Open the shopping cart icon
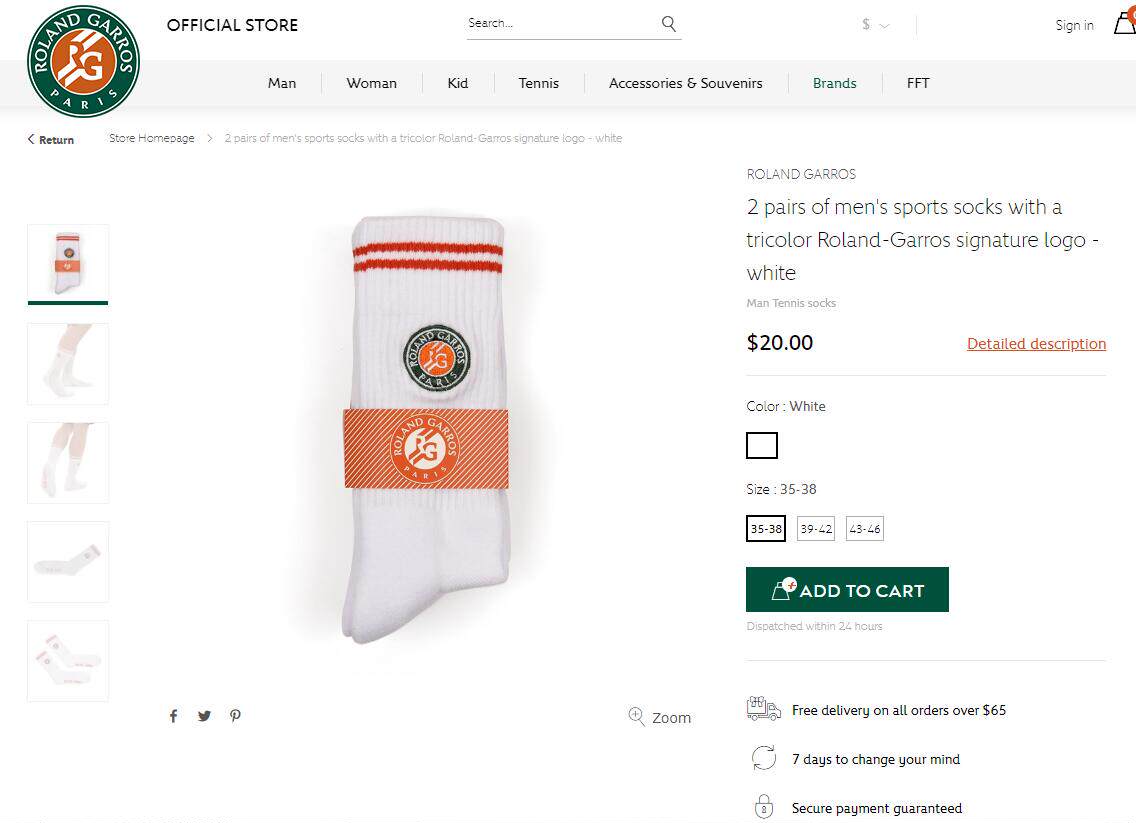 pos(1124,24)
